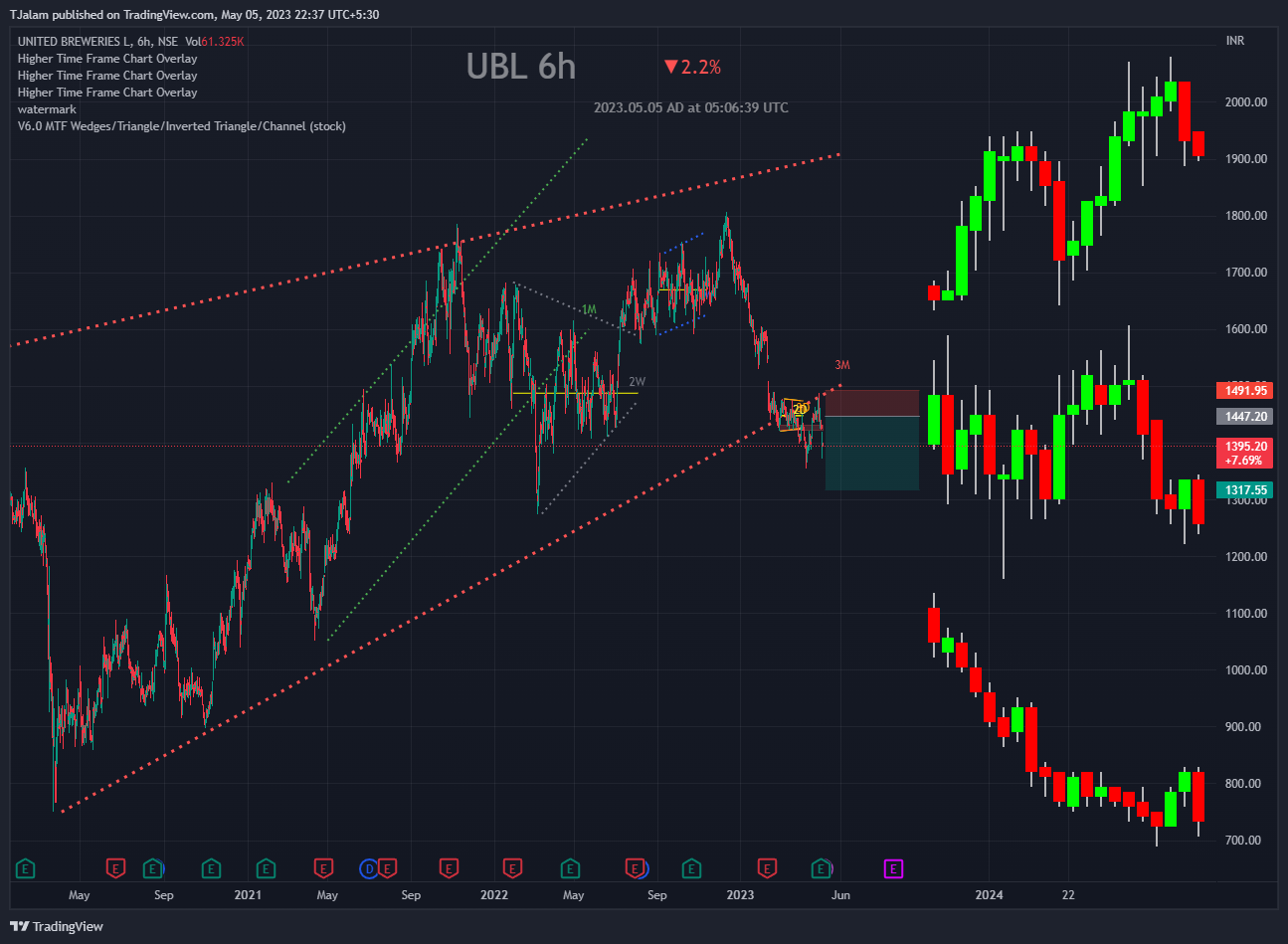
Task: Click the 1100.00 price axis label
Action: click(x=1246, y=614)
